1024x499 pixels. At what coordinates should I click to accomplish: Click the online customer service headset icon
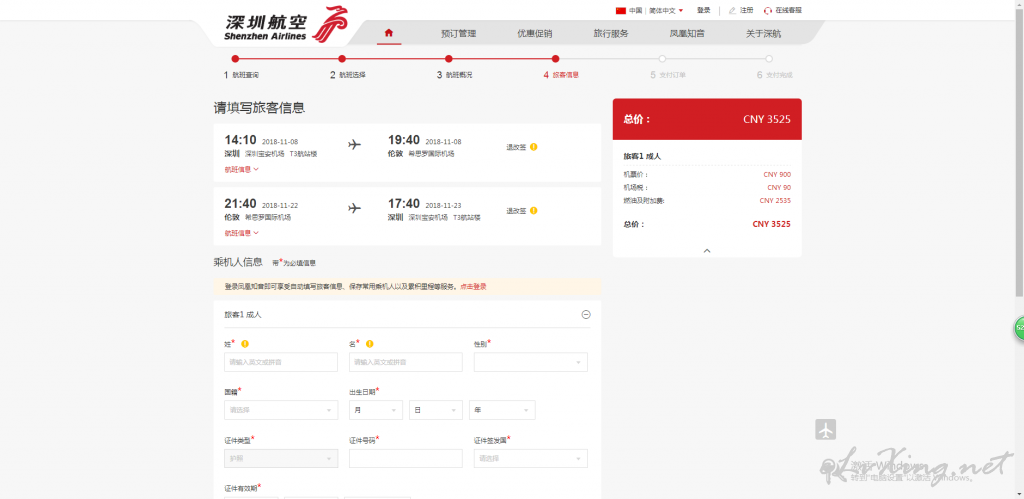click(767, 10)
